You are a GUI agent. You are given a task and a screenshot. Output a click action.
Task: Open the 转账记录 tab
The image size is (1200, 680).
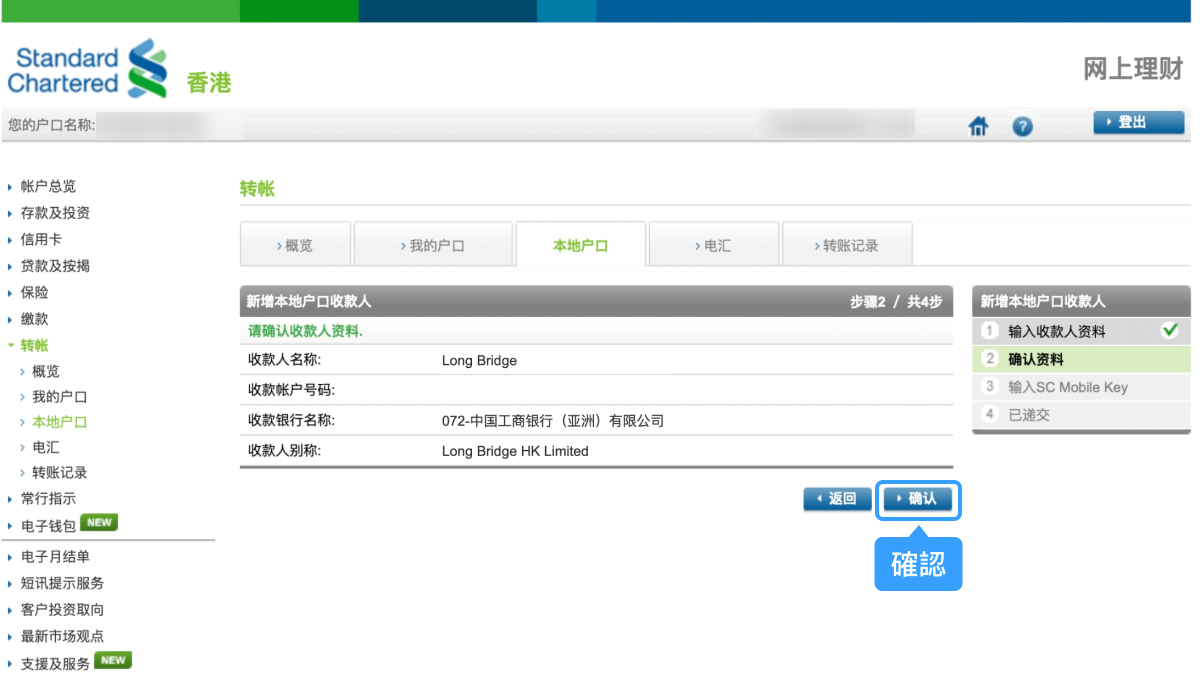pos(847,245)
